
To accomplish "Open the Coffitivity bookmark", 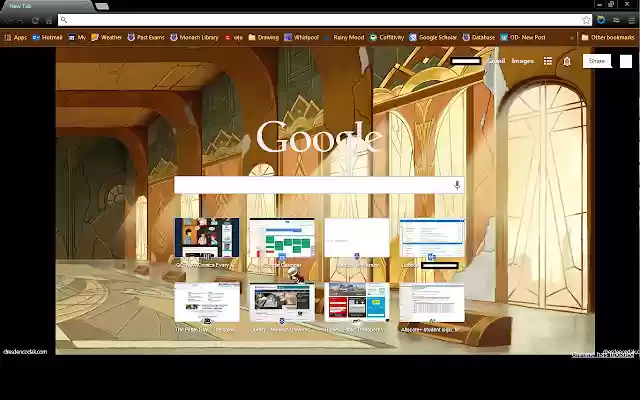I will click(387, 37).
